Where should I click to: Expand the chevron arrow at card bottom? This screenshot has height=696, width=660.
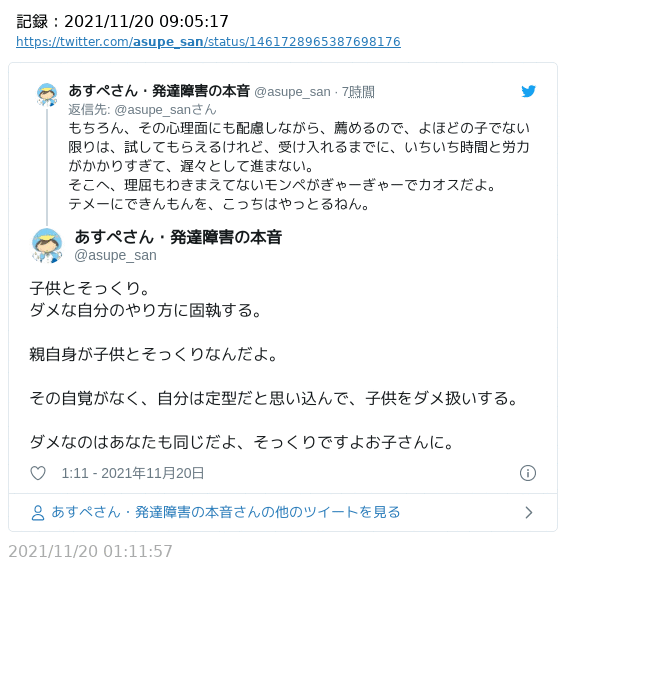pyautogui.click(x=529, y=513)
